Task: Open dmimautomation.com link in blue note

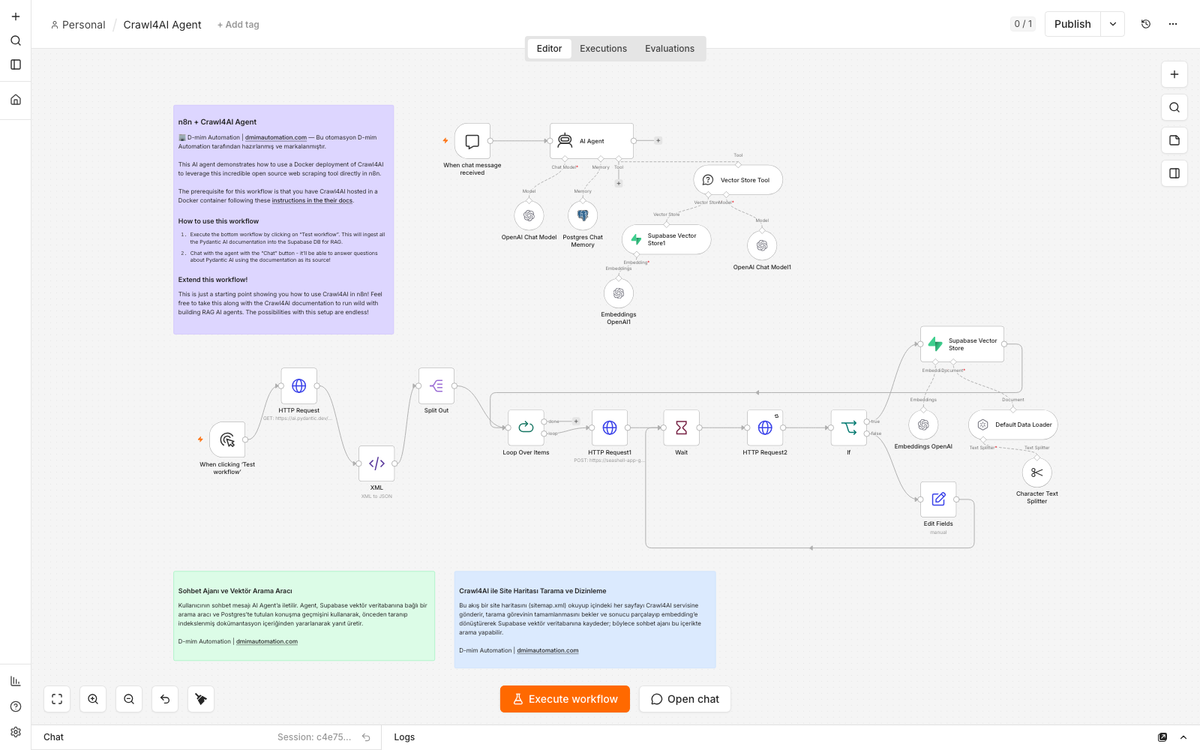Action: coord(548,650)
